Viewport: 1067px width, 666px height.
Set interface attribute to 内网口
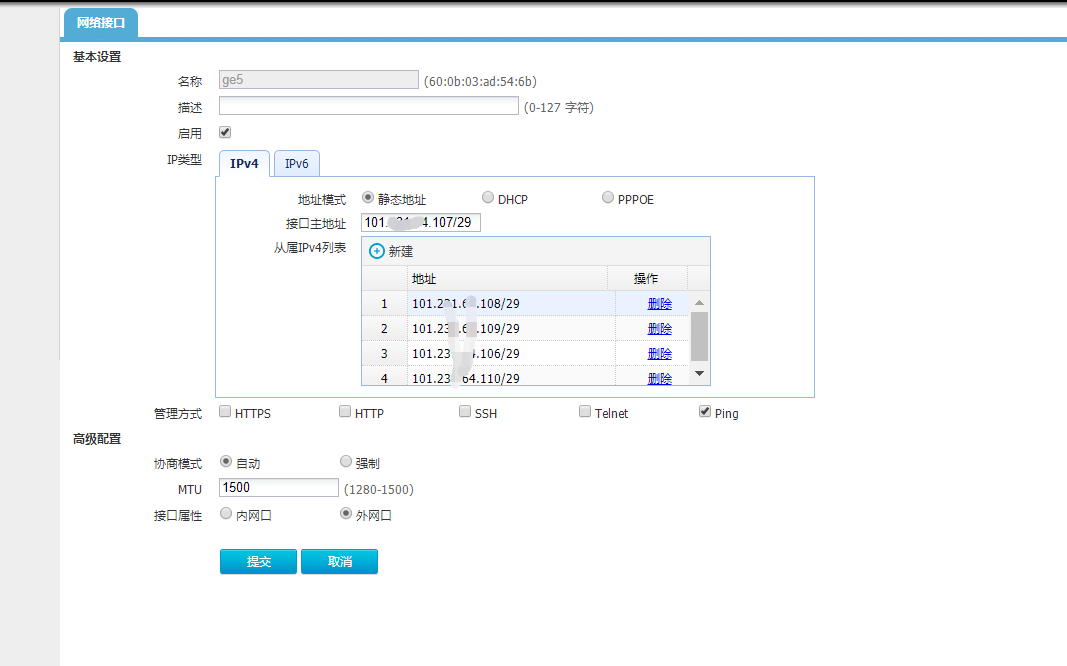click(x=226, y=514)
